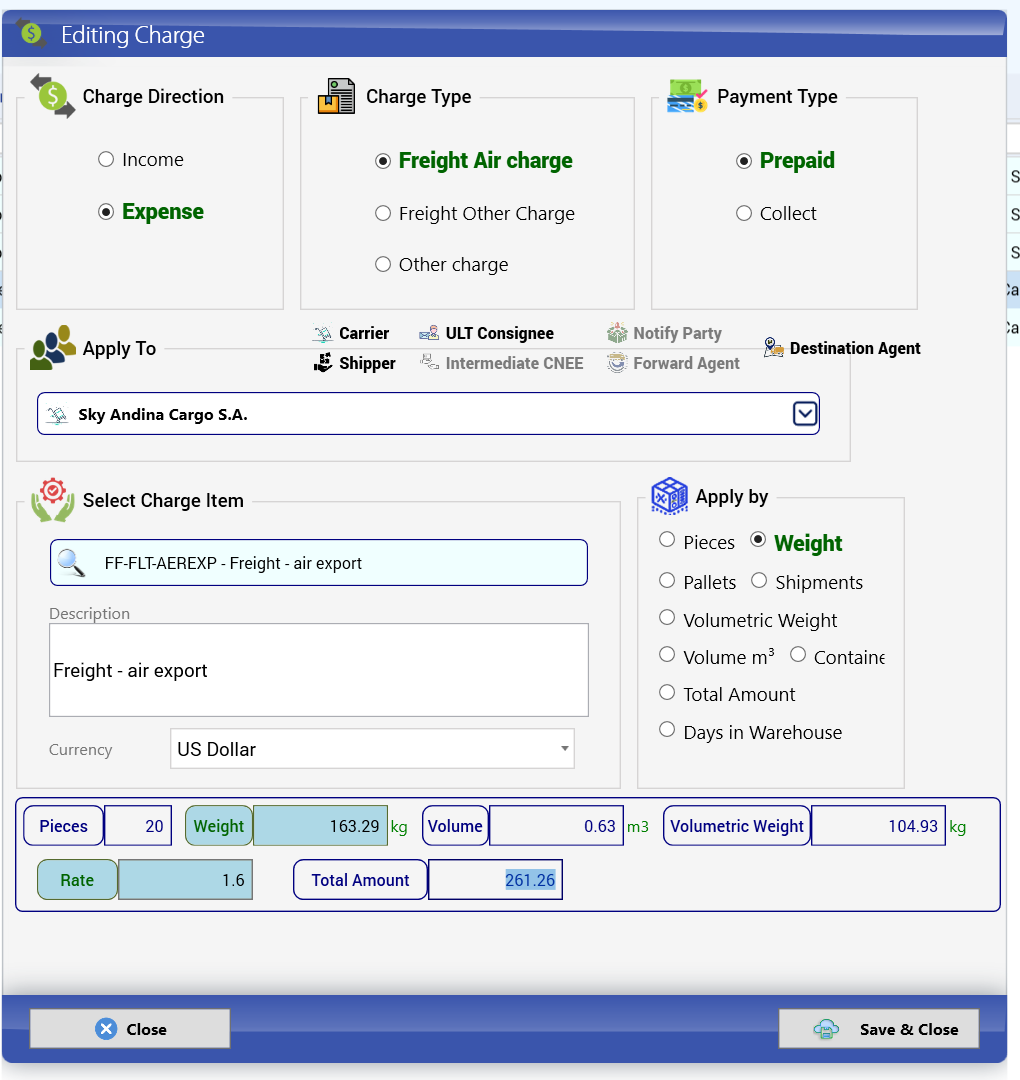Select Collect payment type

(744, 214)
